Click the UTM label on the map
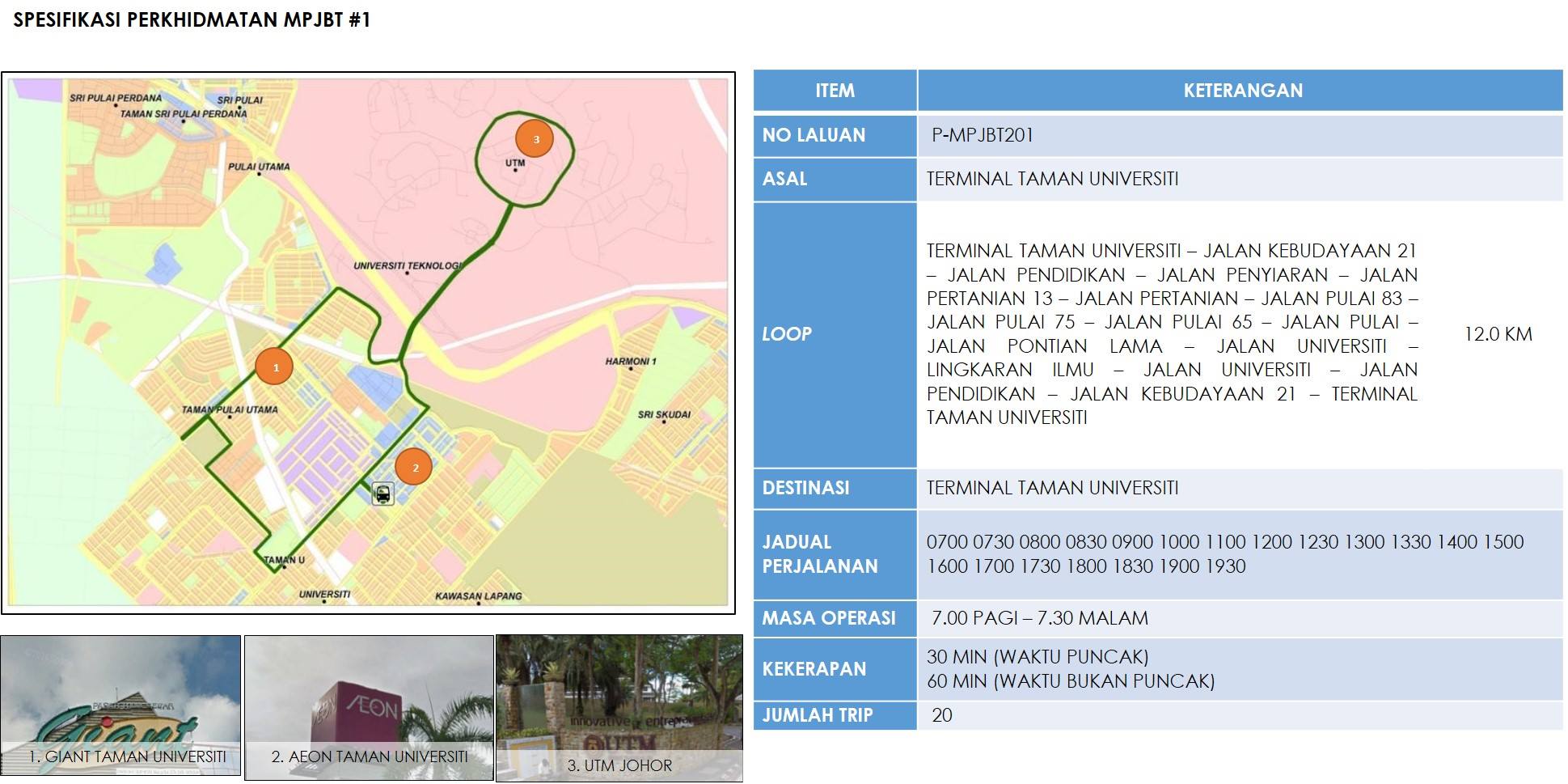This screenshot has height=784, width=1568. (515, 163)
